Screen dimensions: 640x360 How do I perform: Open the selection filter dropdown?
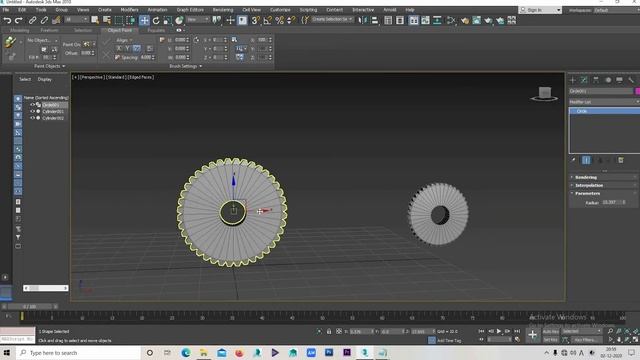click(x=76, y=20)
